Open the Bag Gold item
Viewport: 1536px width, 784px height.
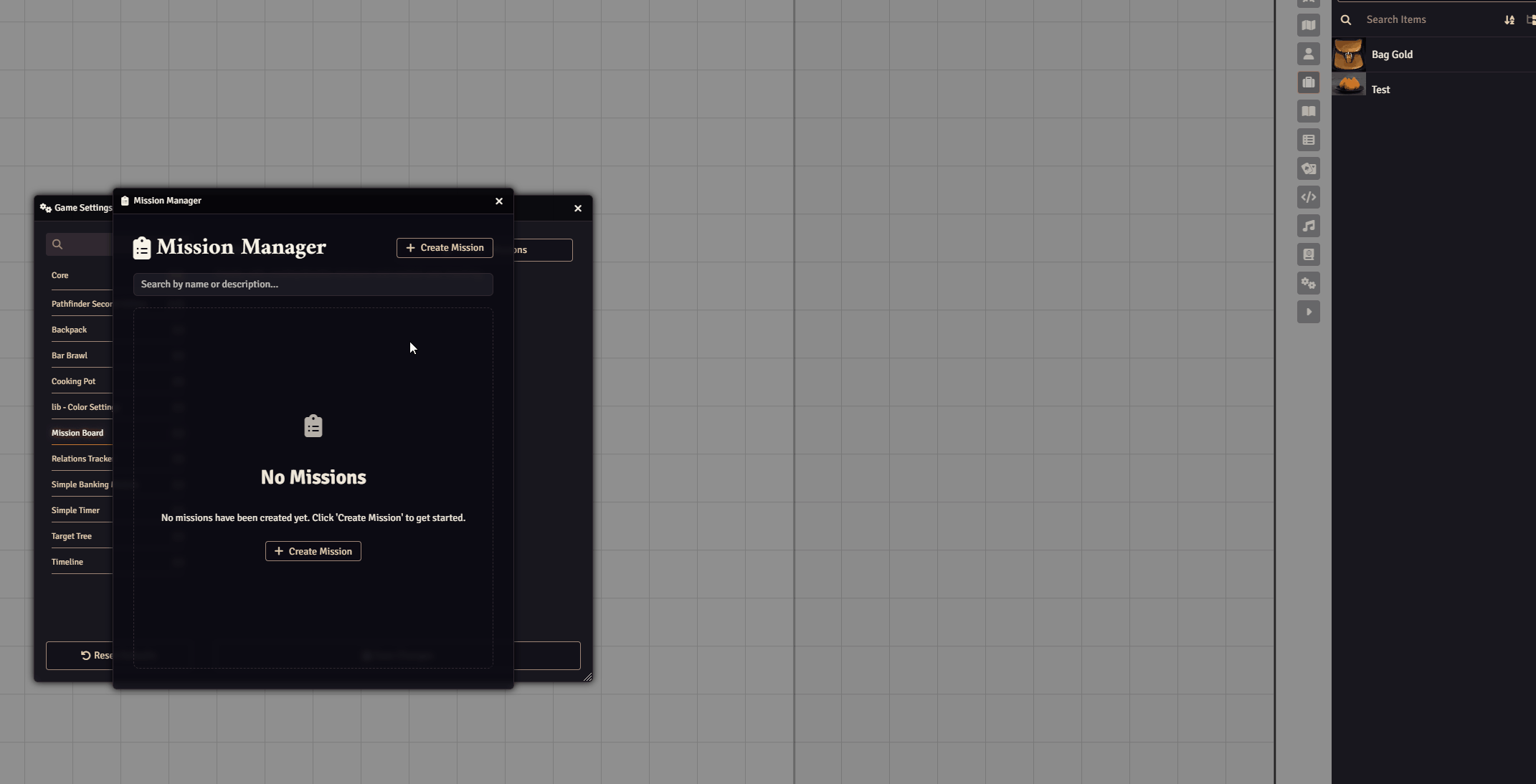pos(1392,54)
